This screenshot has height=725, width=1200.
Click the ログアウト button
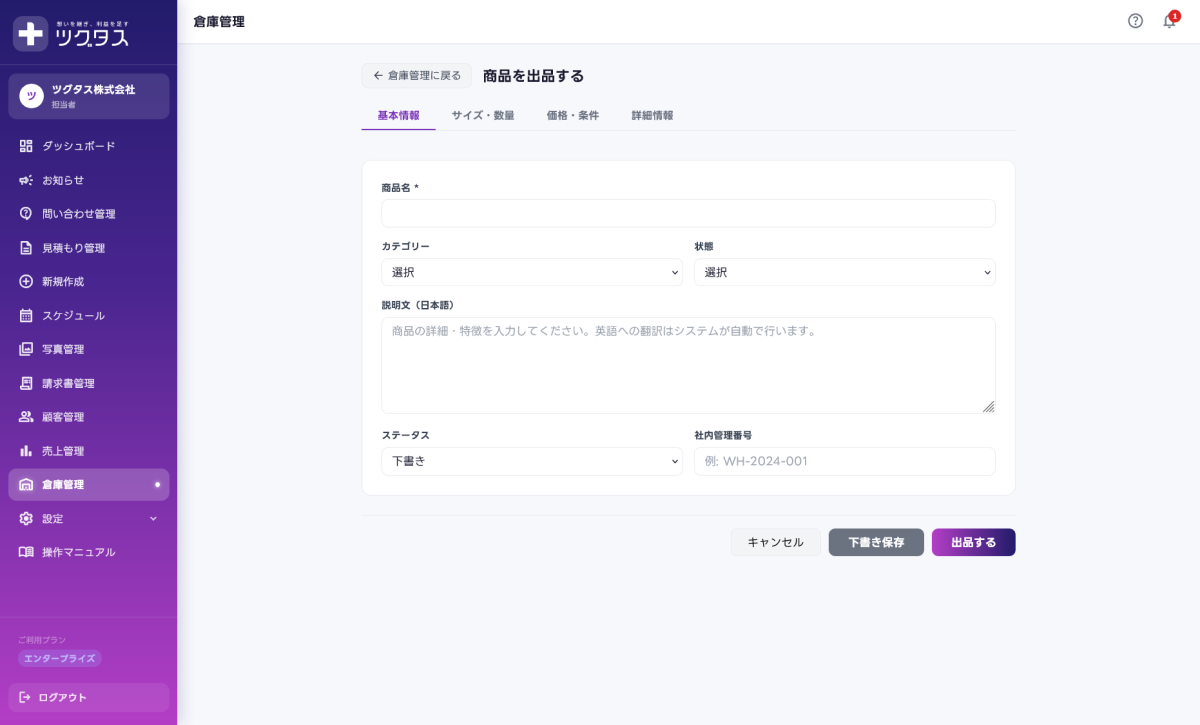coord(89,697)
